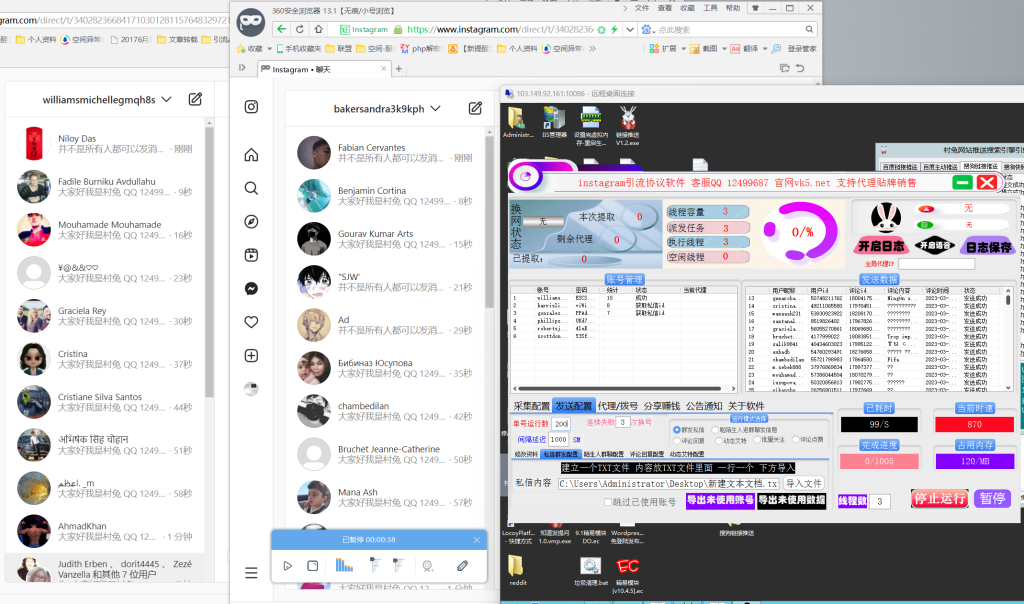Click the 导入文件 button
Image resolution: width=1024 pixels, height=604 pixels.
point(803,483)
